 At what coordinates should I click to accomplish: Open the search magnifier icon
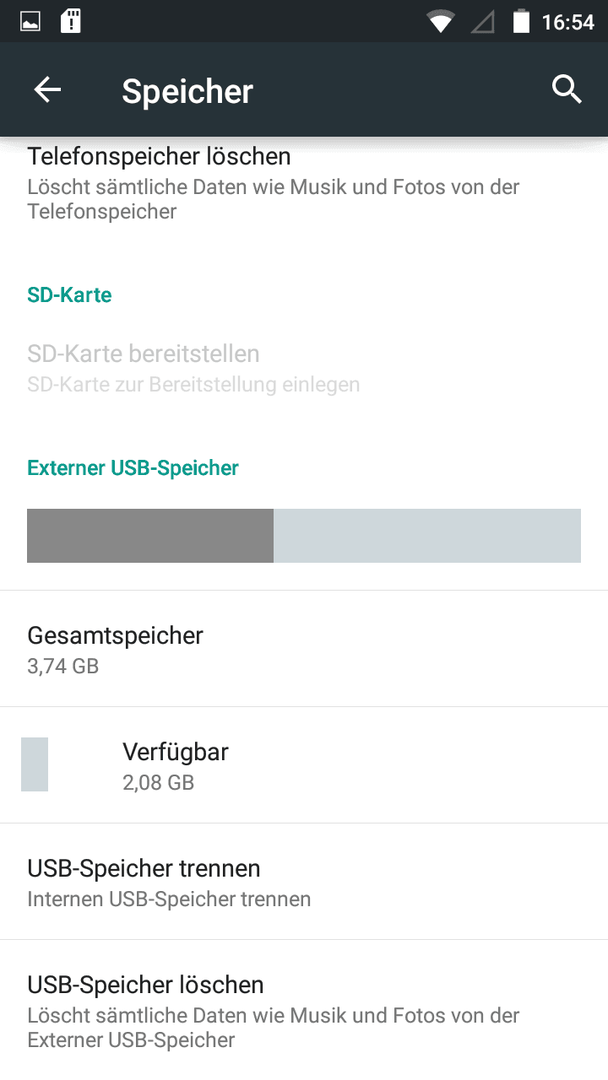[x=567, y=90]
